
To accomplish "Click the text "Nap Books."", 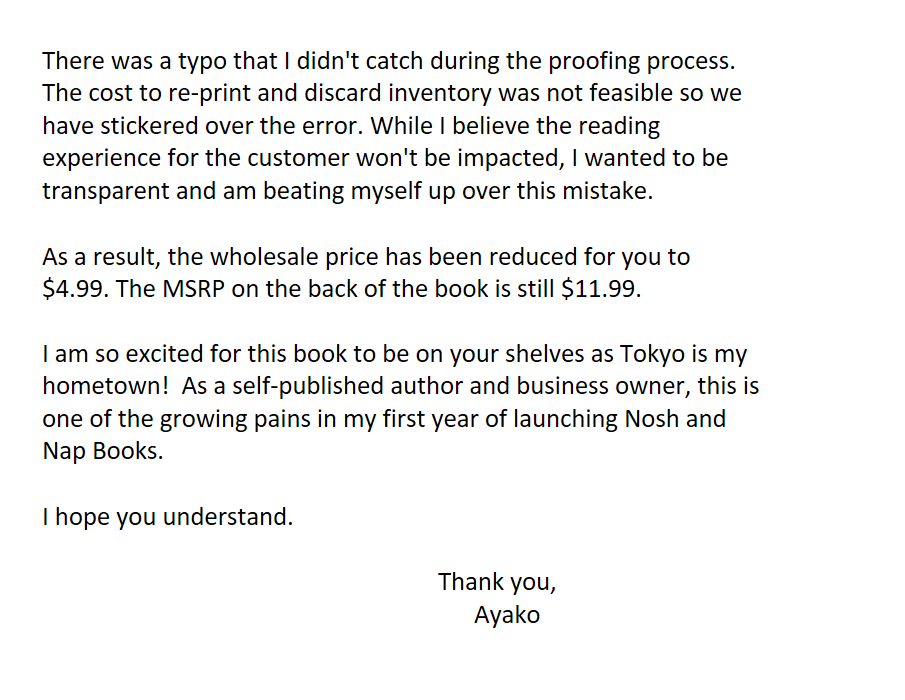I will 103,451.
